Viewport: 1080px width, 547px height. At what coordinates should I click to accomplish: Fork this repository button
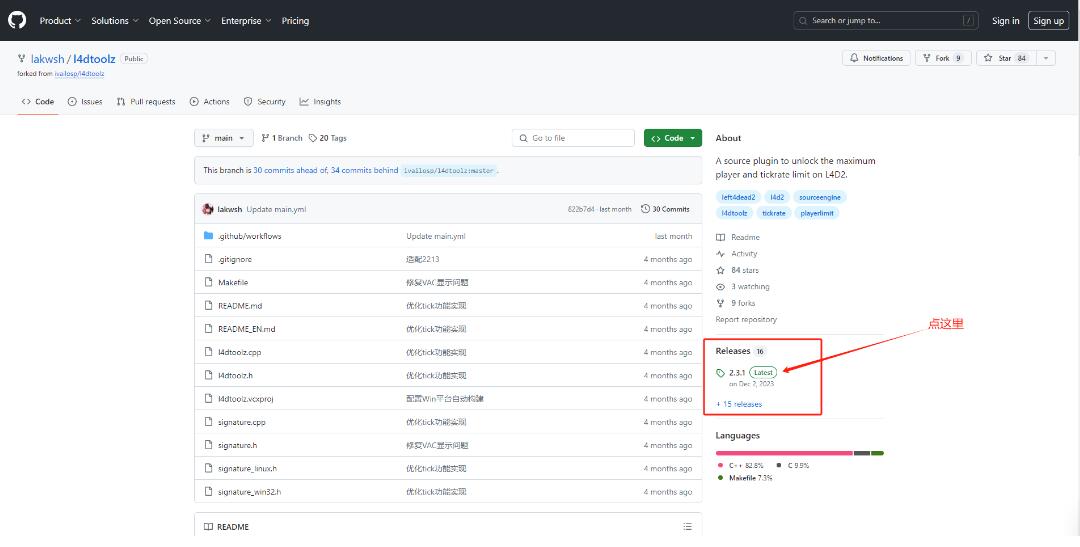943,59
